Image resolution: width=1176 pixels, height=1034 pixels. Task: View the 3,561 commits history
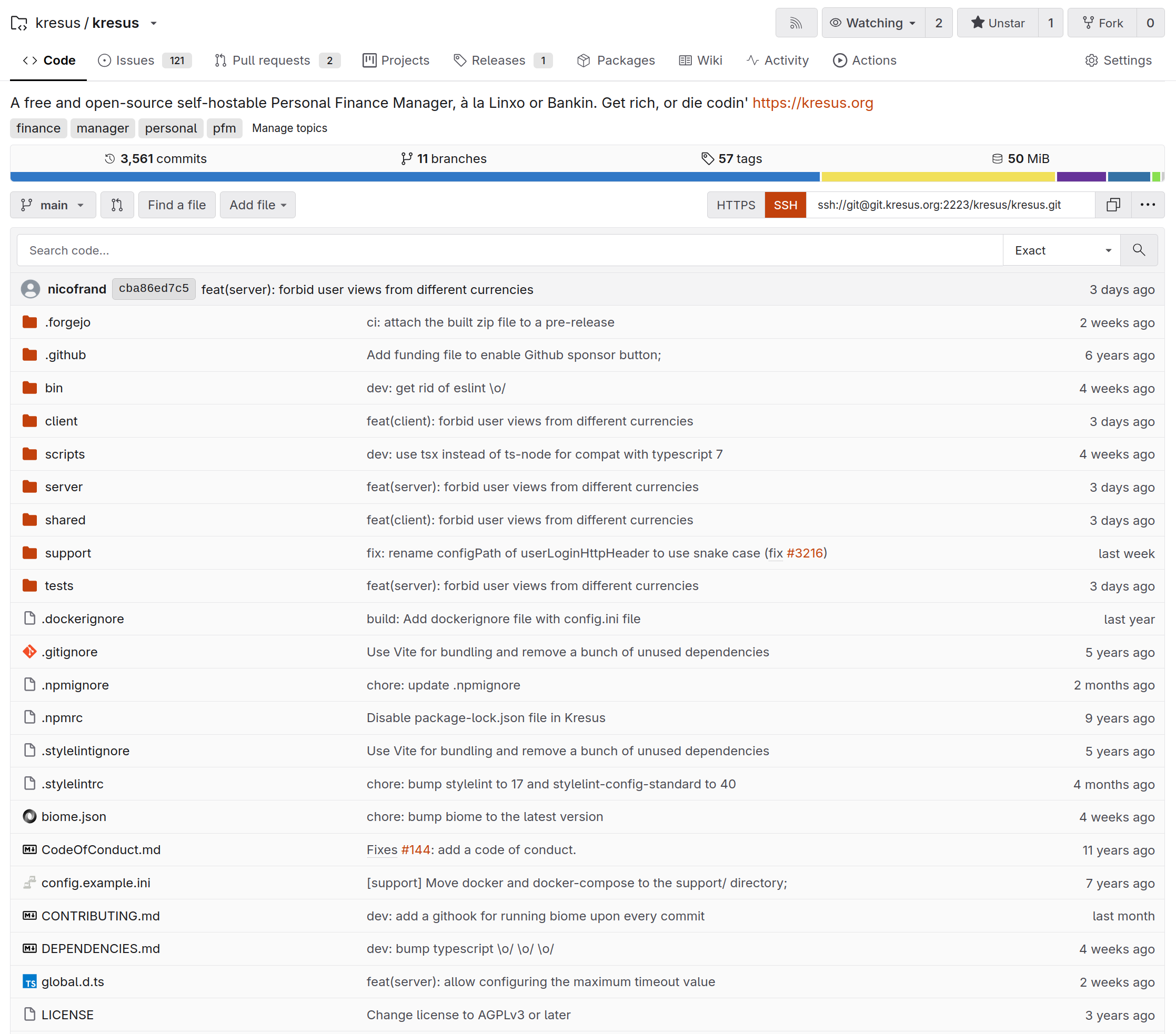(155, 159)
